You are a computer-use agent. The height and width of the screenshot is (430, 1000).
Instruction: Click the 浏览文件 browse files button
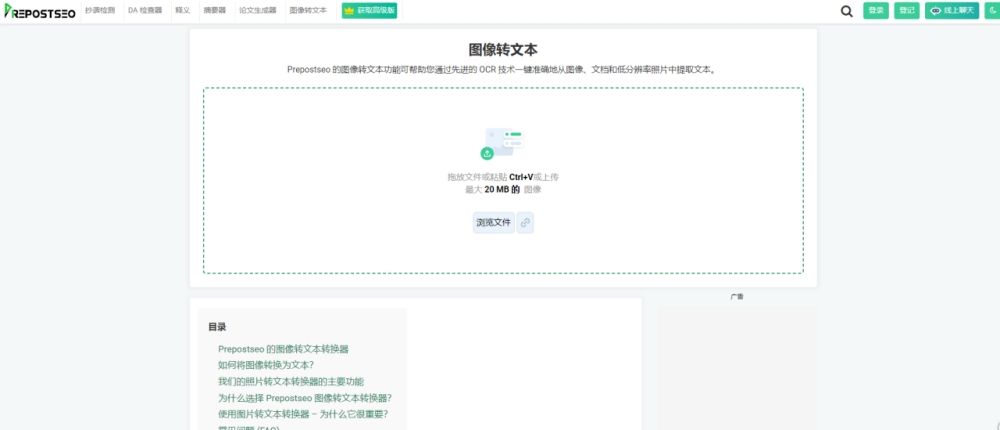click(494, 223)
